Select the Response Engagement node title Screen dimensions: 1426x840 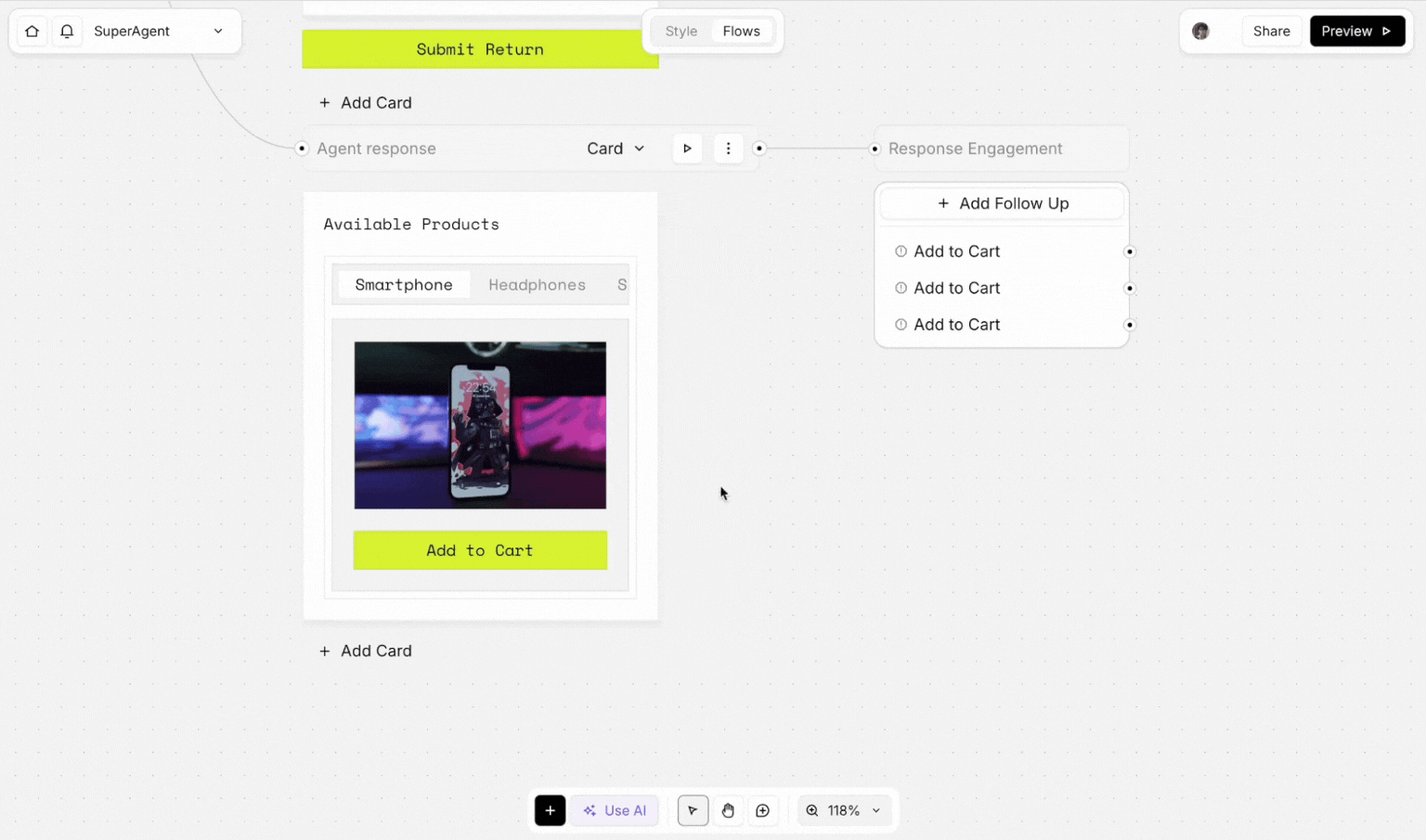[975, 149]
